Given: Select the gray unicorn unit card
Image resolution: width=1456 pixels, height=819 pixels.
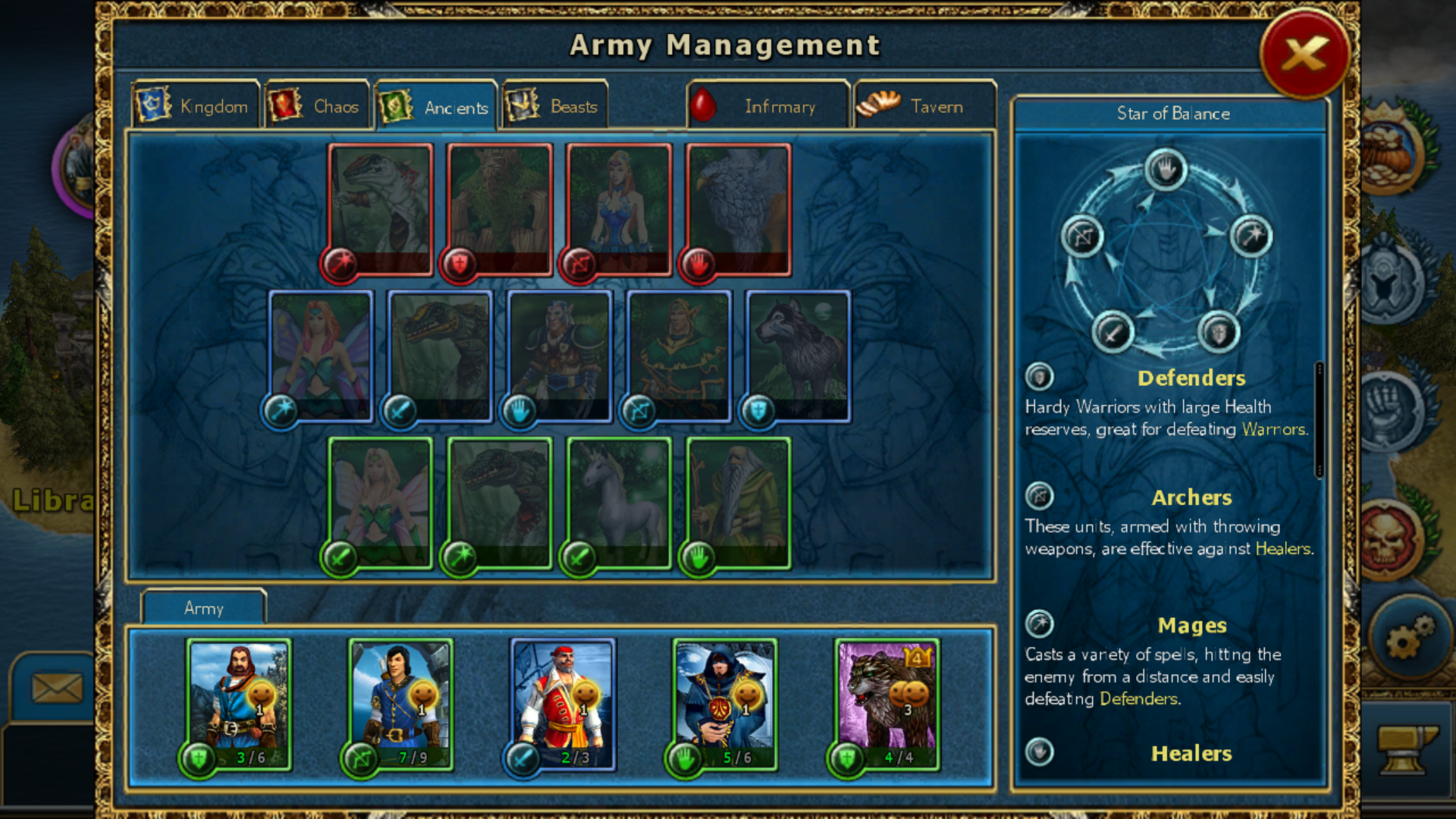Looking at the screenshot, I should pos(619,503).
